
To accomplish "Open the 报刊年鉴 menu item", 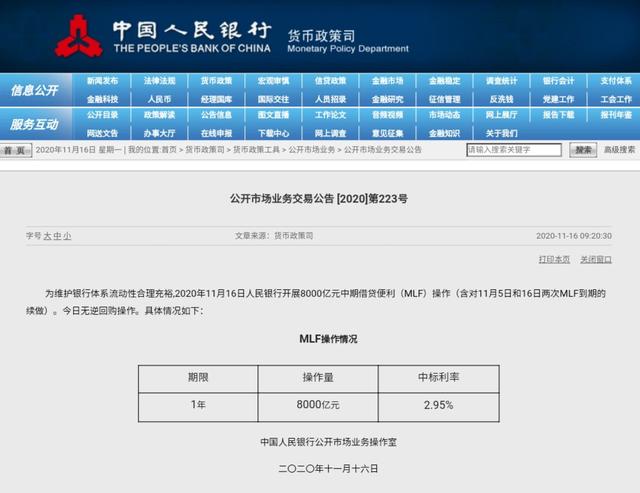I will (x=616, y=115).
